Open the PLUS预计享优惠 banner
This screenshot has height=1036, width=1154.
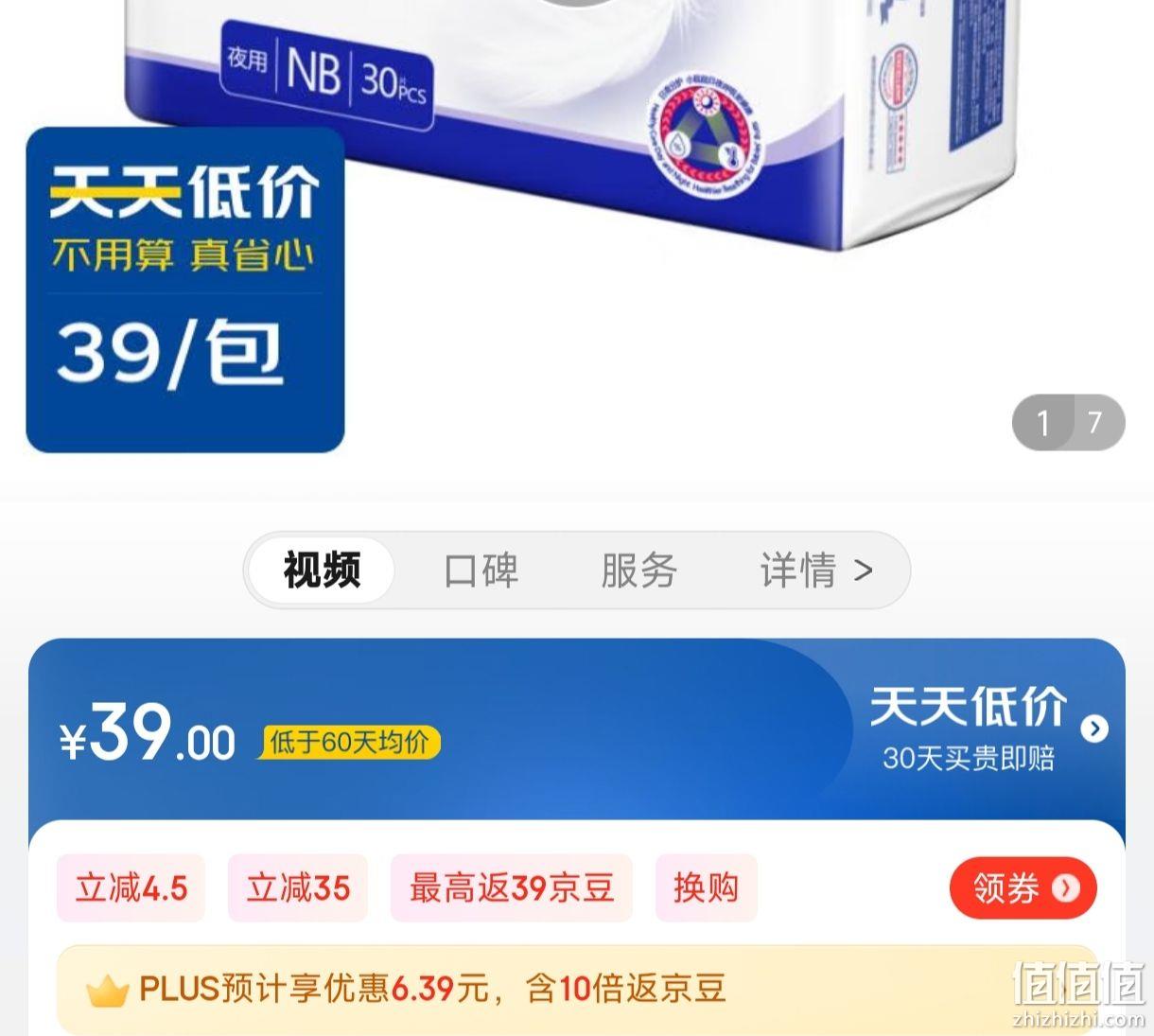[x=577, y=990]
